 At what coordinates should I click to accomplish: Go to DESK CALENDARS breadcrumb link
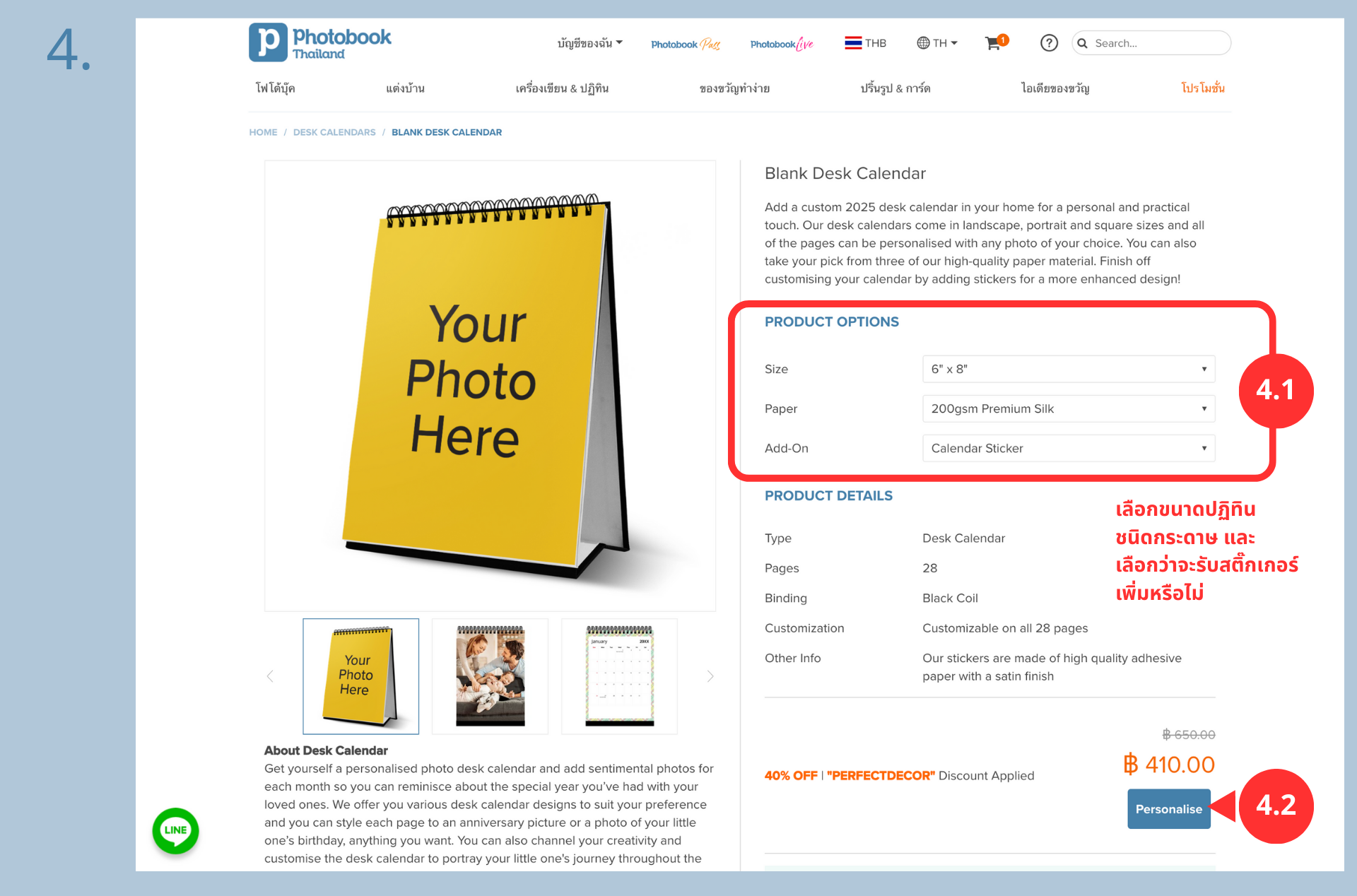(334, 132)
